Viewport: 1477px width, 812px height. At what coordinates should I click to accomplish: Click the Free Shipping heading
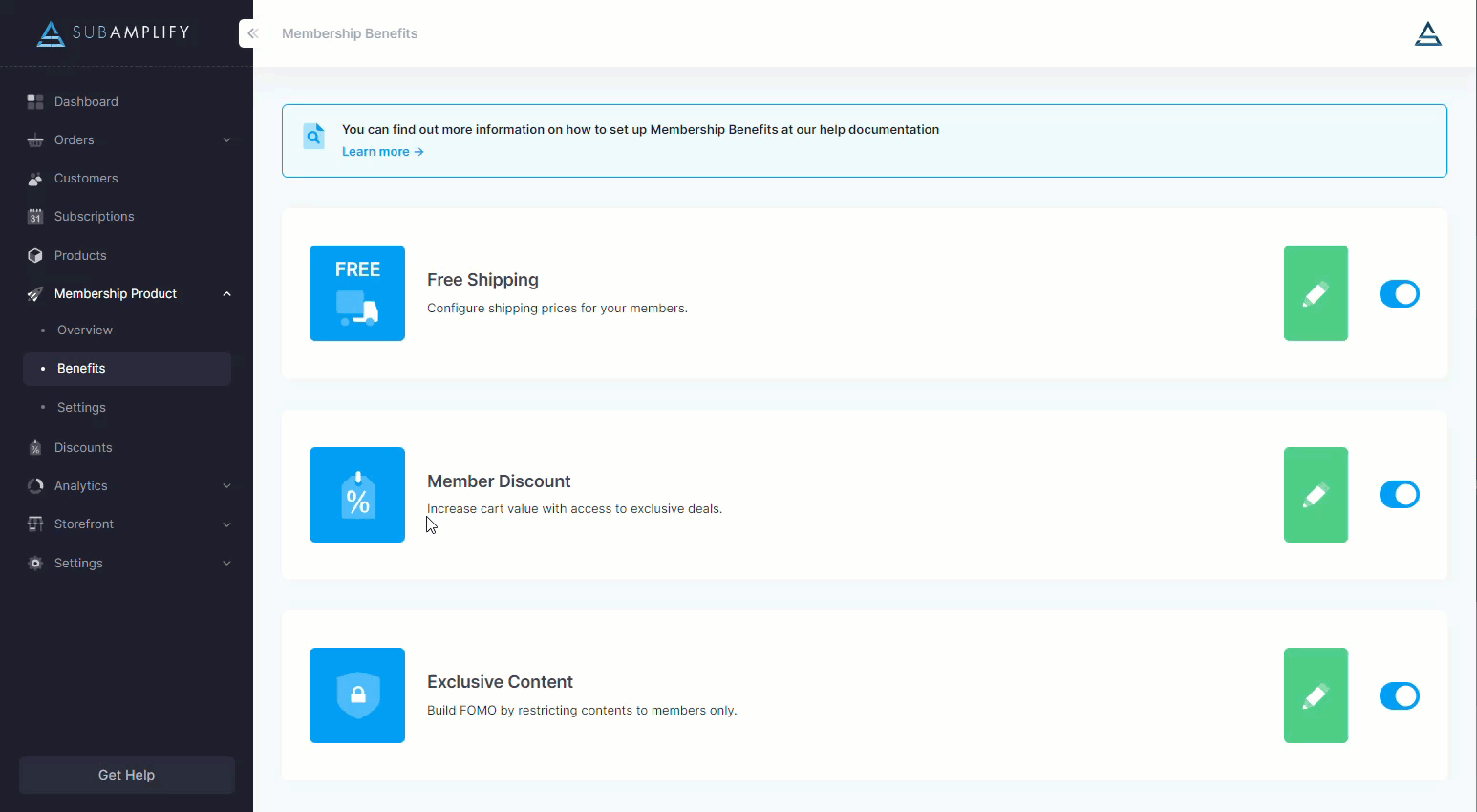point(482,280)
